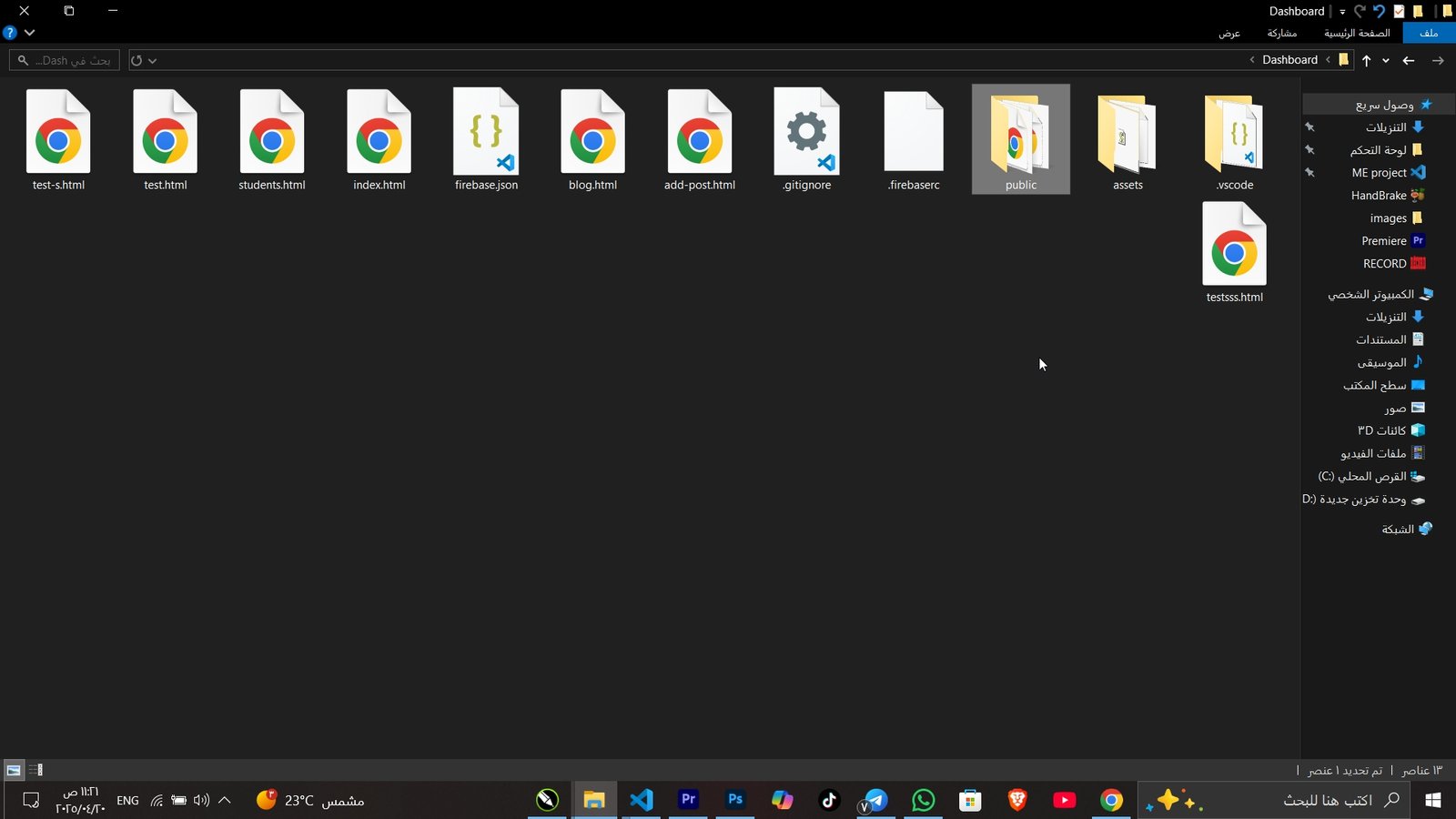Go up one folder level

(1366, 60)
